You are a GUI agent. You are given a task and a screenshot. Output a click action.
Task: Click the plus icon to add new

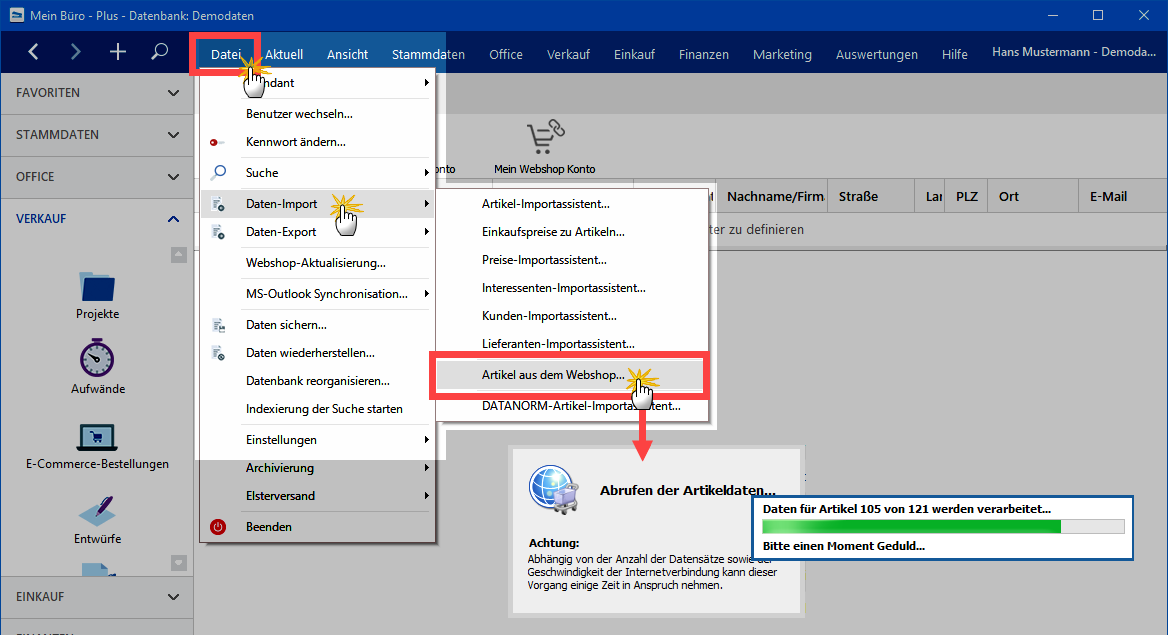(x=118, y=51)
